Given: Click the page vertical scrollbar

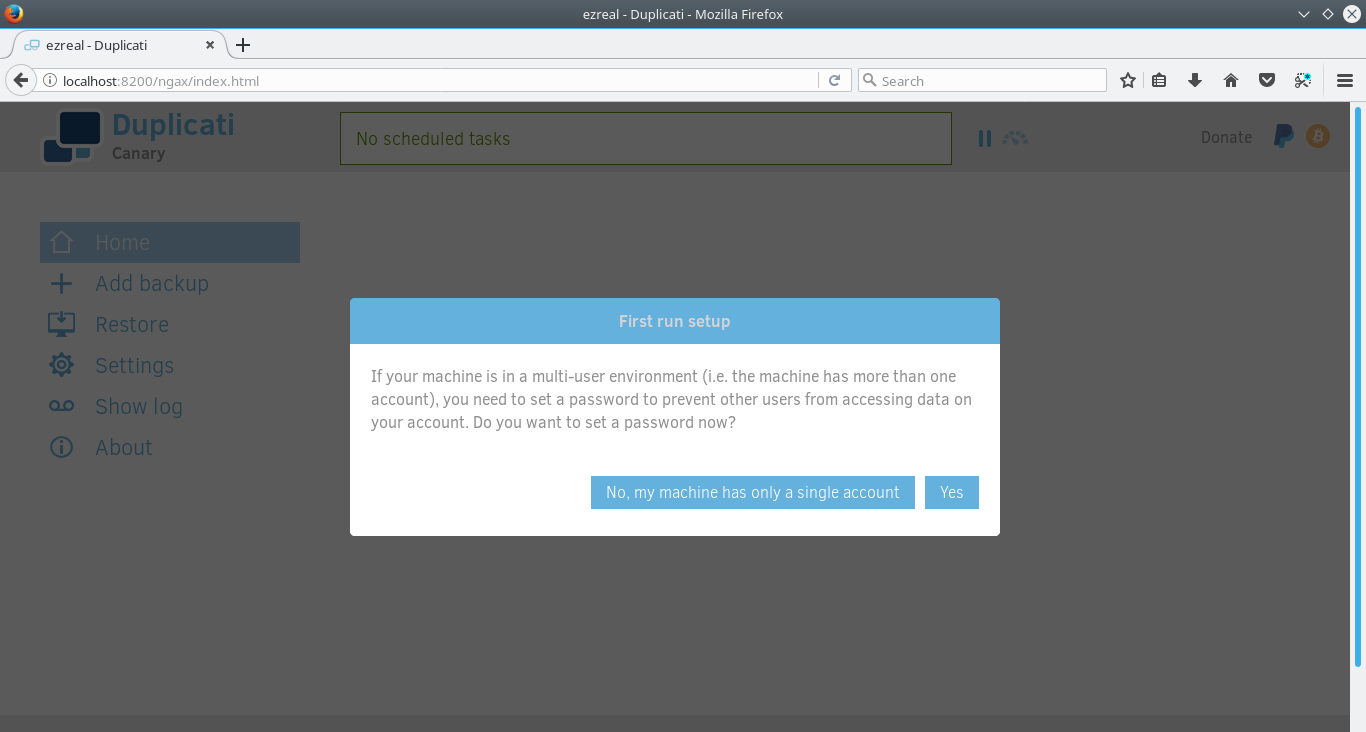Looking at the screenshot, I should point(1358,385).
